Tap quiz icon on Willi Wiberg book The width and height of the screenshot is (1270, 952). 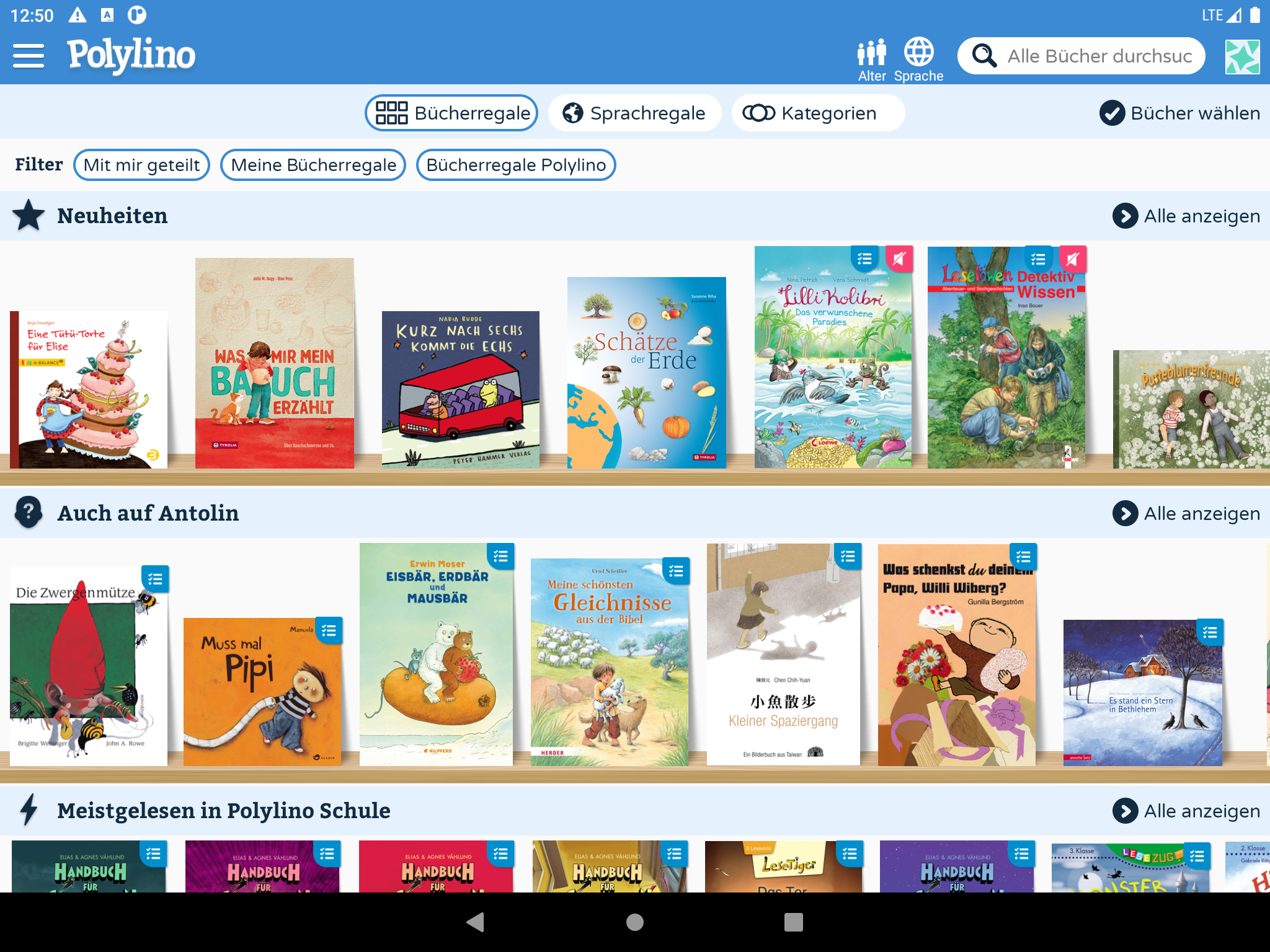1023,557
